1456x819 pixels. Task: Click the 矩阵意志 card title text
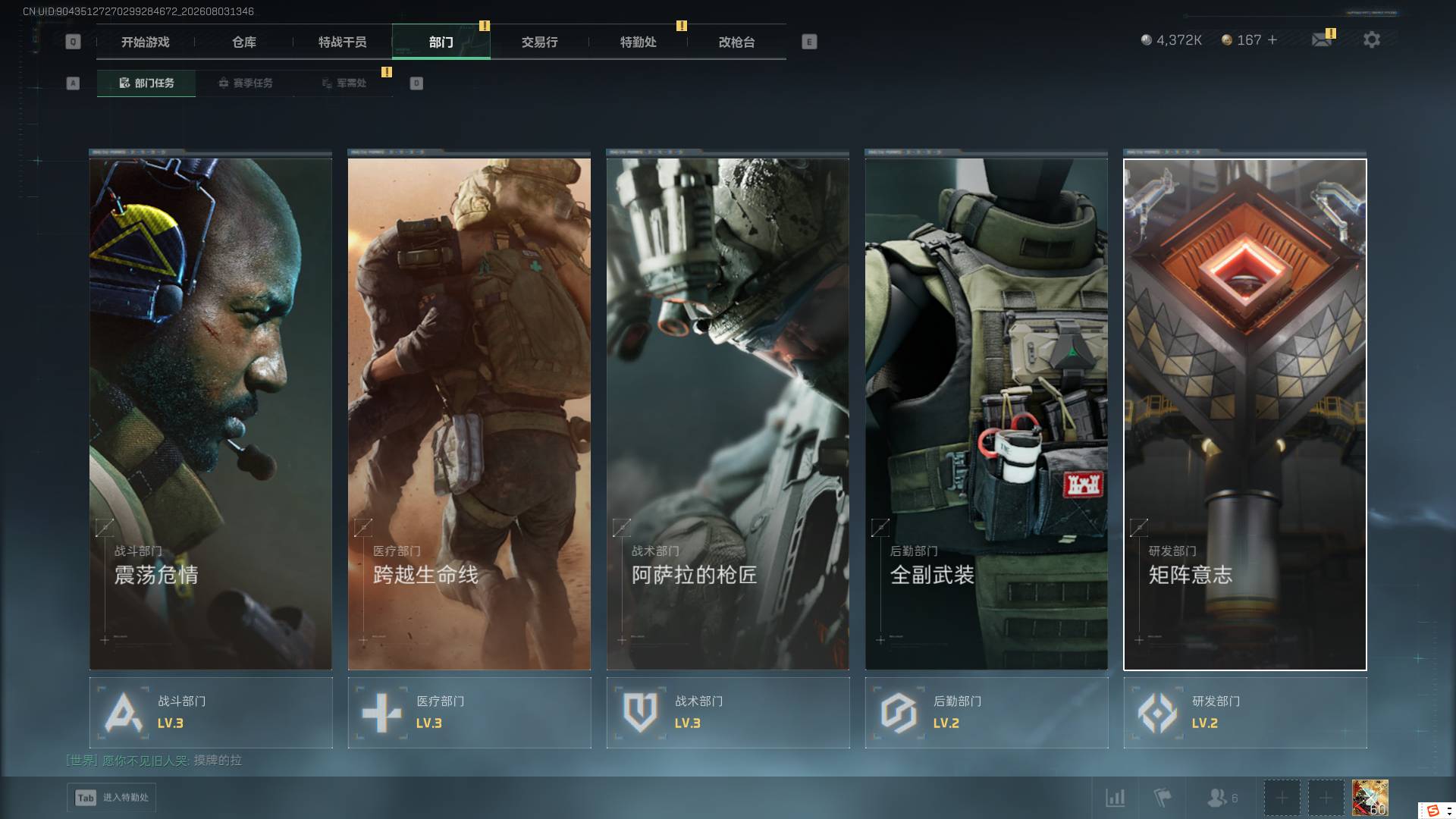pyautogui.click(x=1191, y=575)
